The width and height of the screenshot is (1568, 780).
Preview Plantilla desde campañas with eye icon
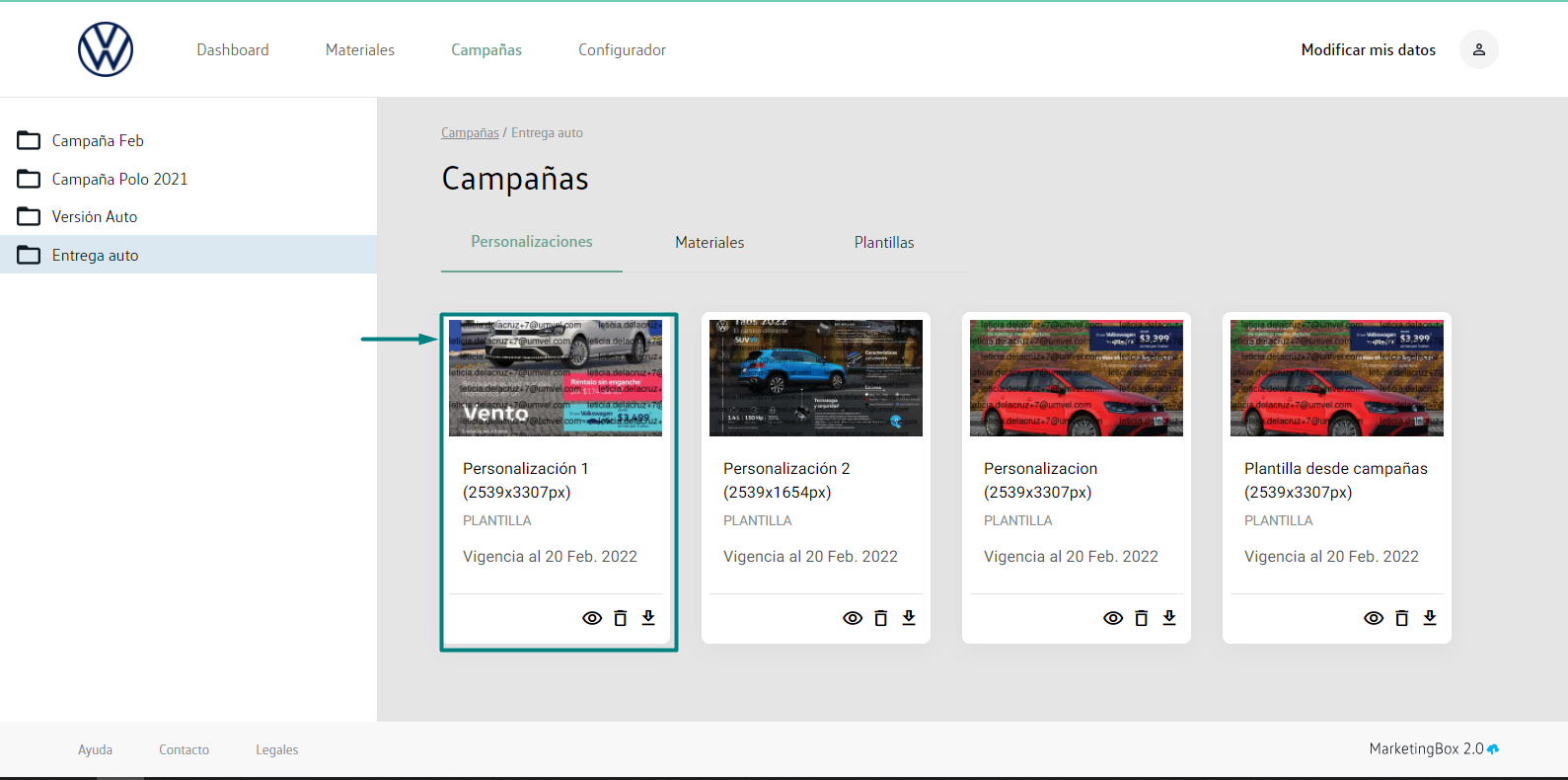[1374, 618]
